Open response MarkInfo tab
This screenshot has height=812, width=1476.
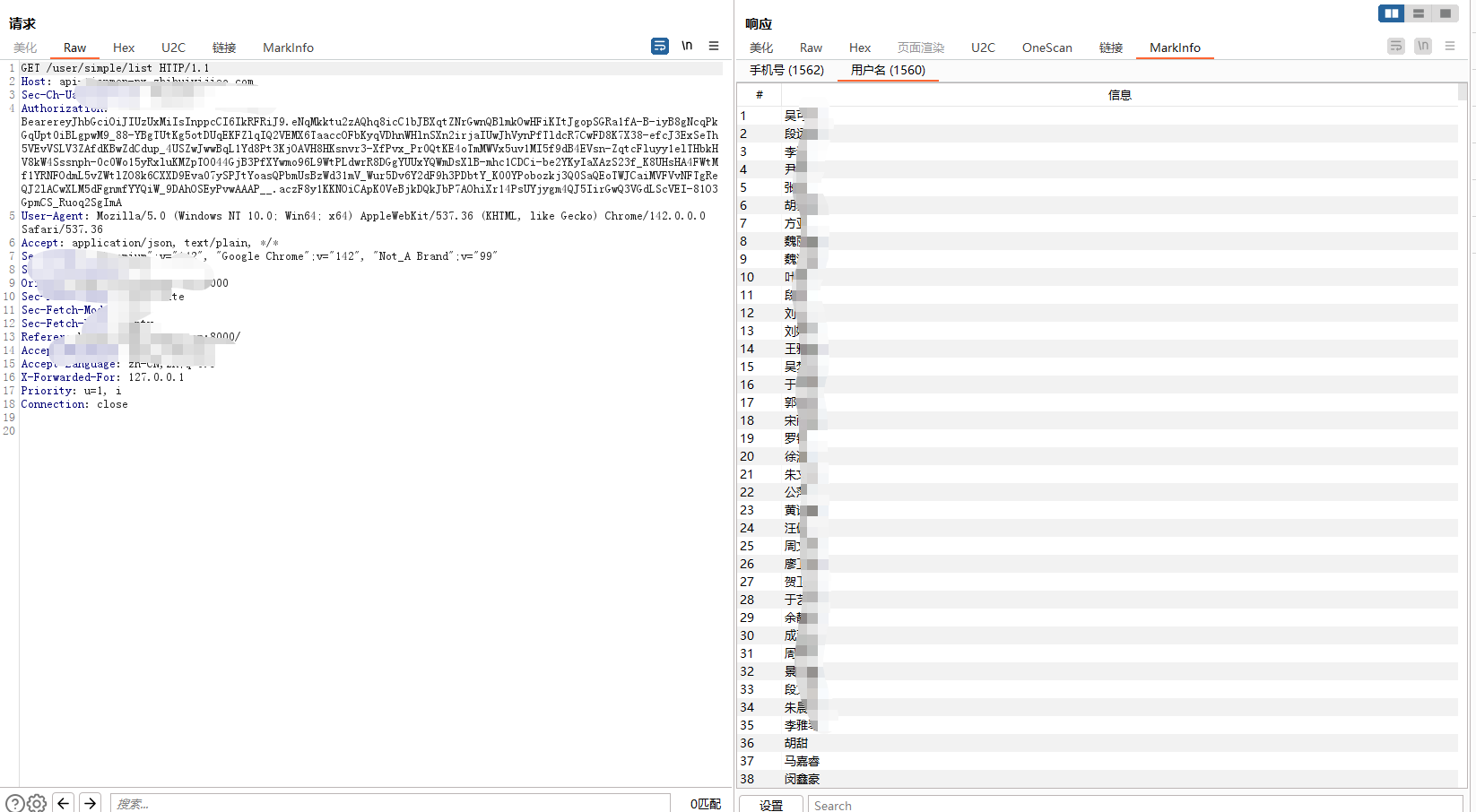click(1175, 48)
